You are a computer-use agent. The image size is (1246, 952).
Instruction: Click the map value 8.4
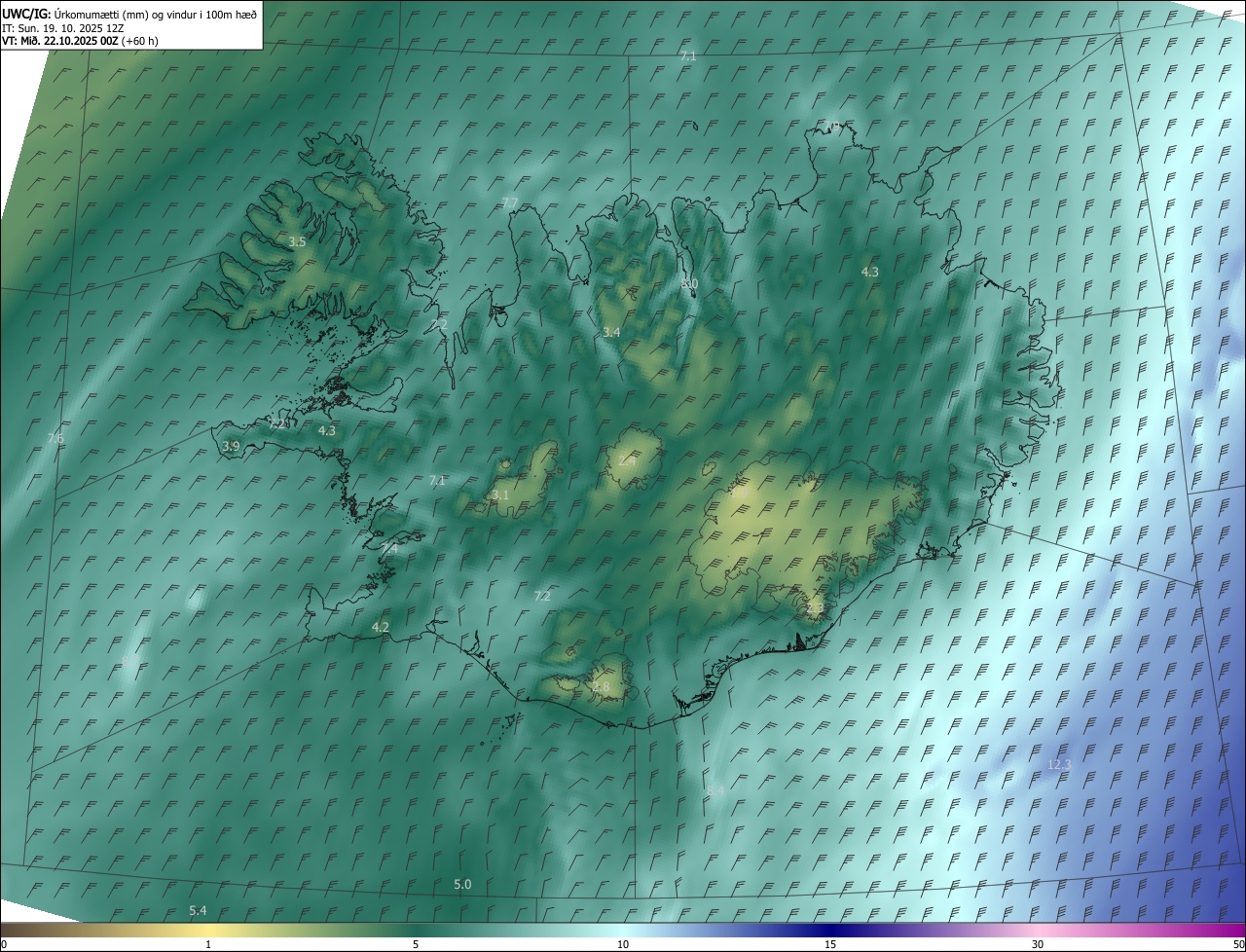(715, 790)
